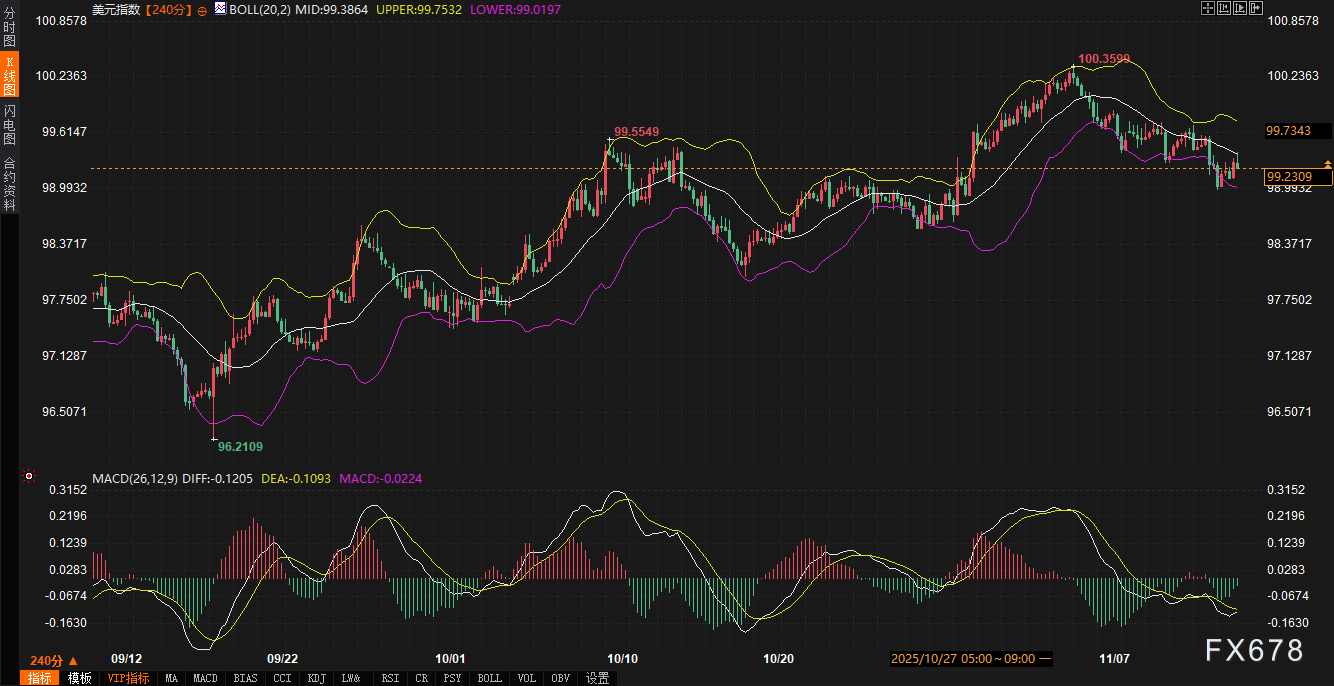
Task: Open the 闪电图 side tab
Action: [9, 124]
